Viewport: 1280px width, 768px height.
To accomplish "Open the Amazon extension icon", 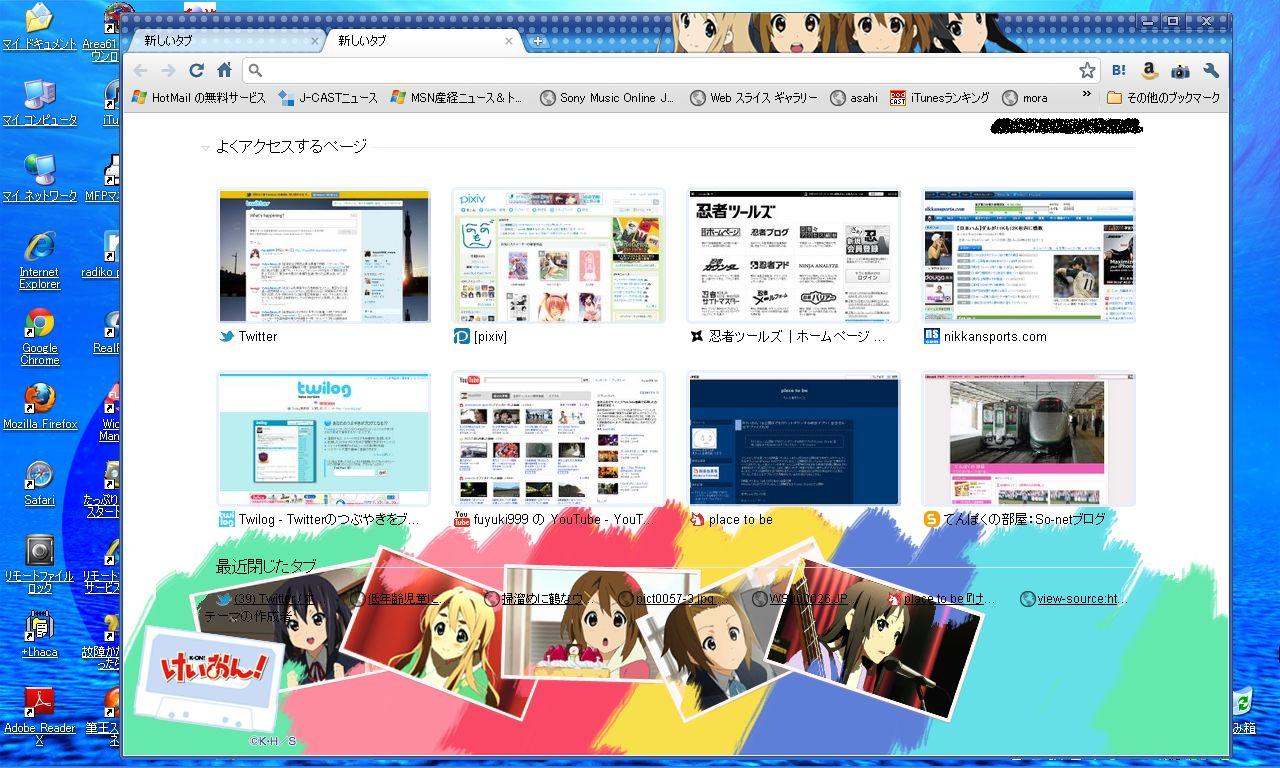I will [x=1150, y=70].
